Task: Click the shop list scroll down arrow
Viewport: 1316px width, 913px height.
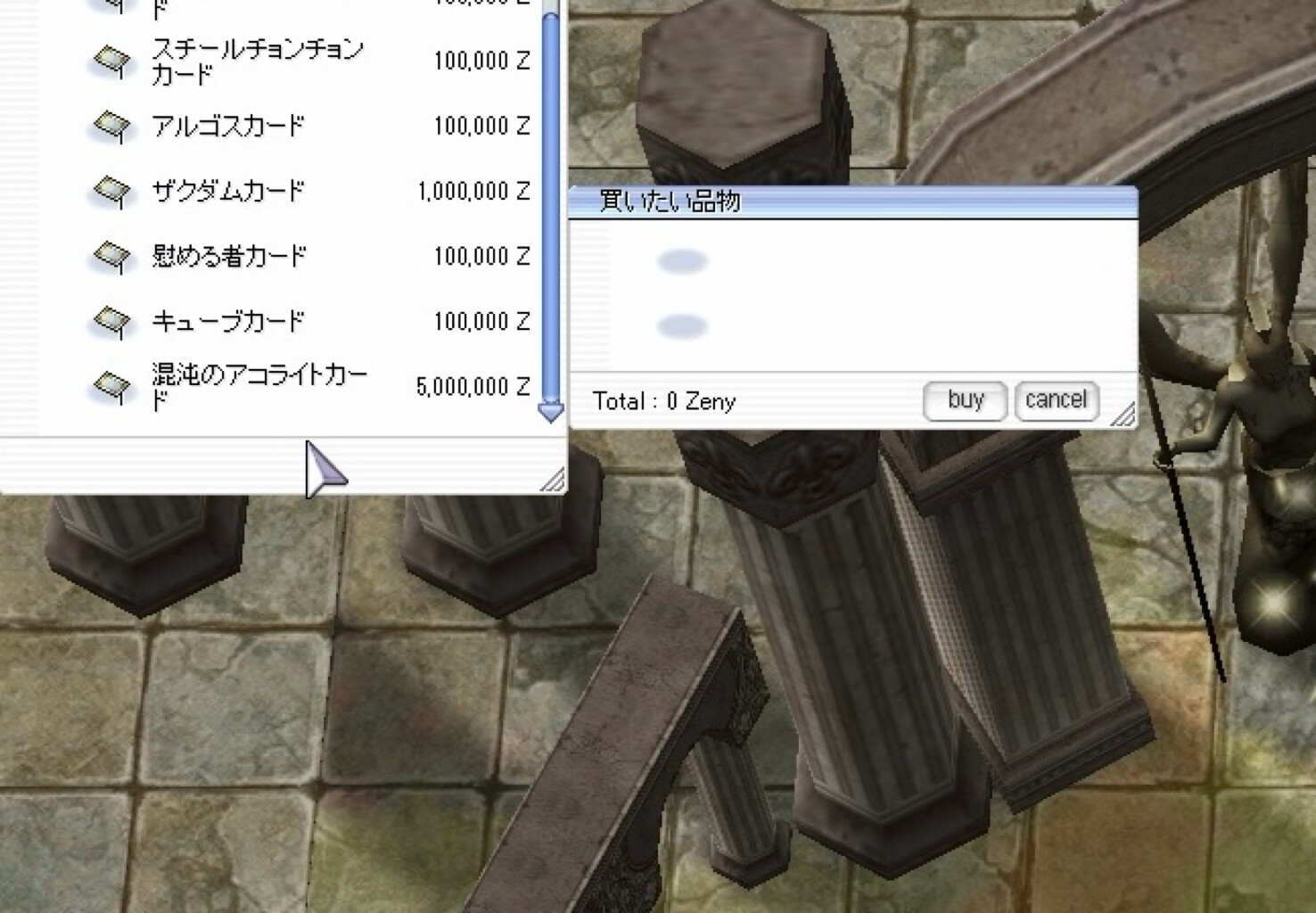Action: coord(551,412)
